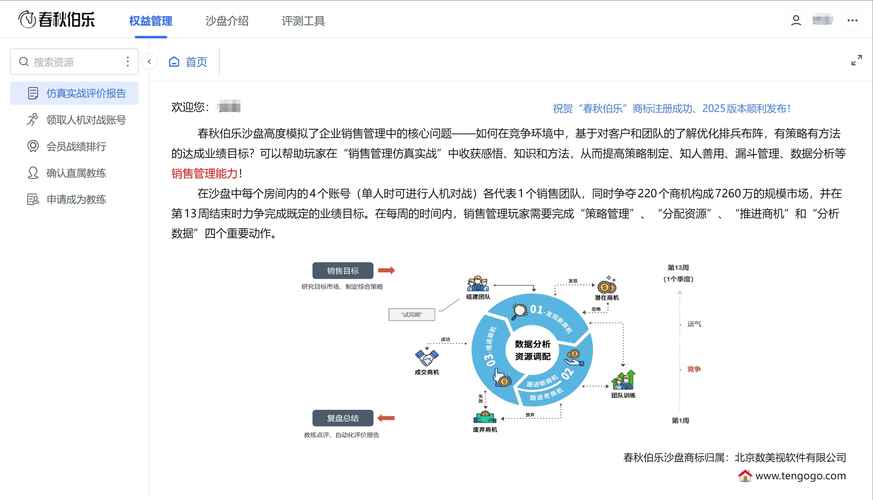Click the 团队训练 icon in diagram
The height and width of the screenshot is (500, 873).
click(x=623, y=380)
